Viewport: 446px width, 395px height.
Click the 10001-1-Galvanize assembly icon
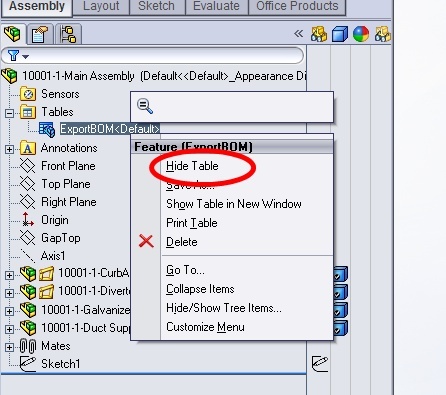28,310
